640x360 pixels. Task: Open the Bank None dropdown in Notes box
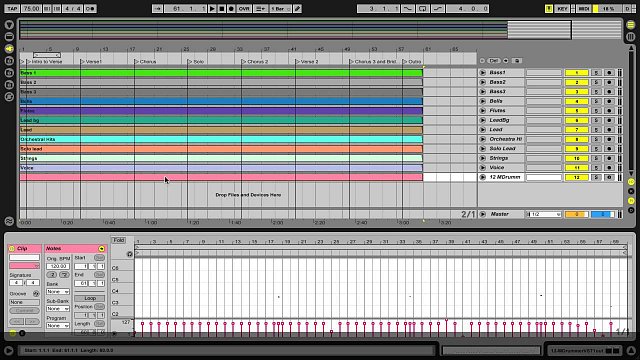pyautogui.click(x=58, y=292)
